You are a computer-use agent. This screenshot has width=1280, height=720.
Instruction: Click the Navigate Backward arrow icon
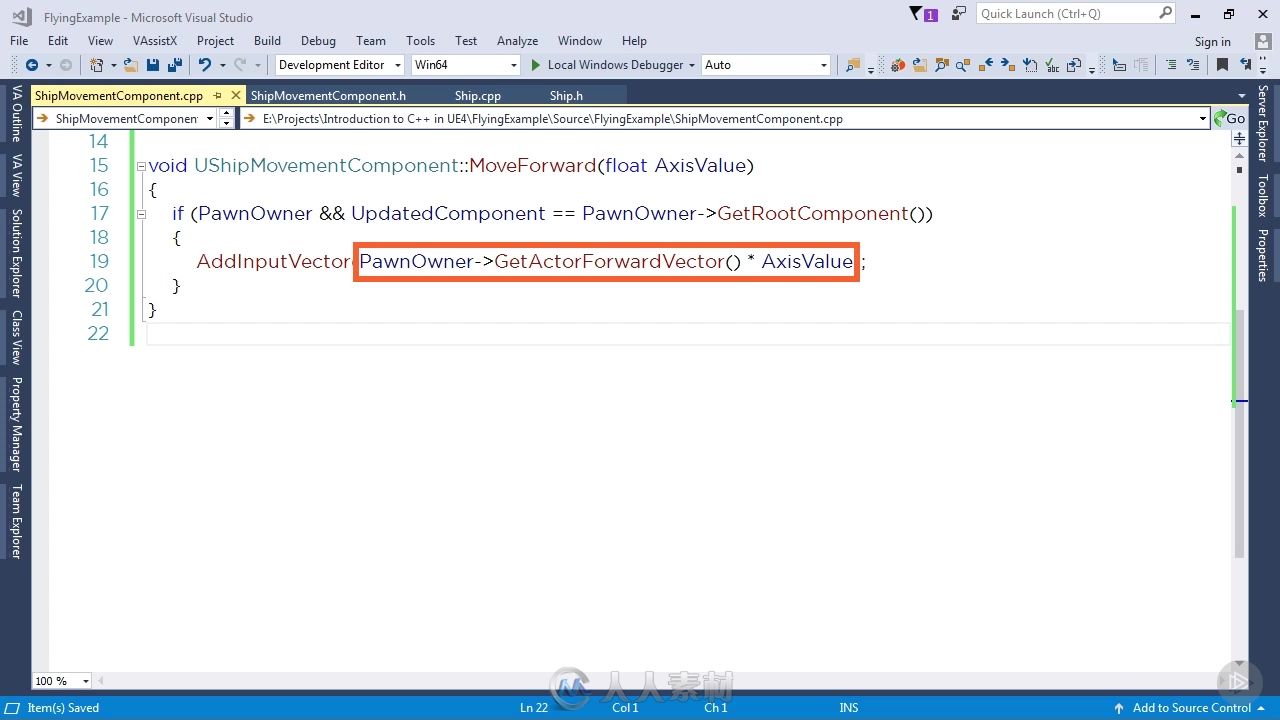tap(32, 65)
